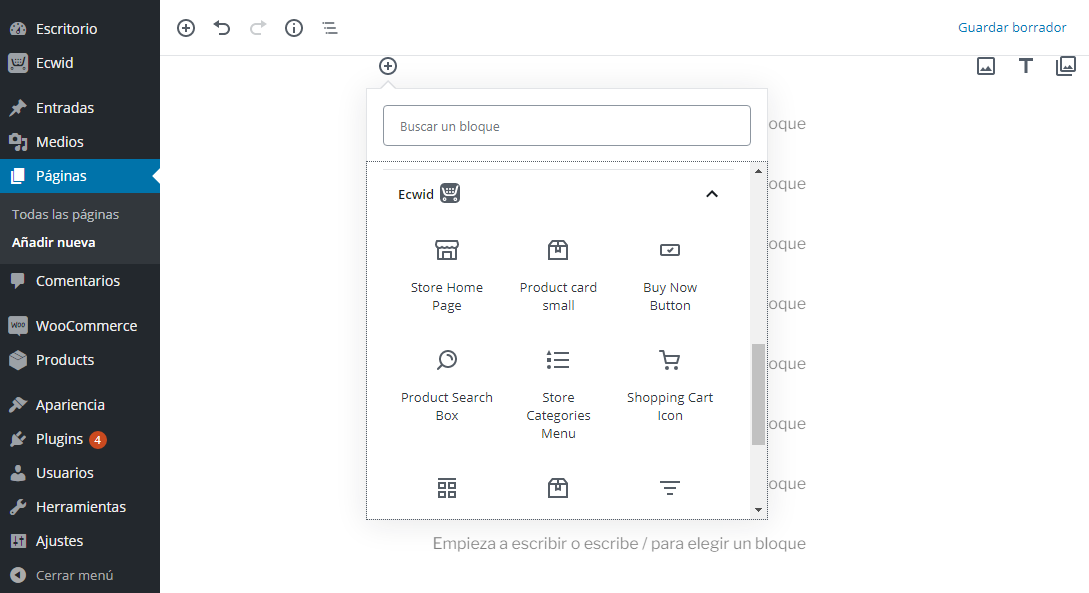Screen dimensions: 1089x593
Task: Insert the Product Search Box block
Action: click(447, 386)
